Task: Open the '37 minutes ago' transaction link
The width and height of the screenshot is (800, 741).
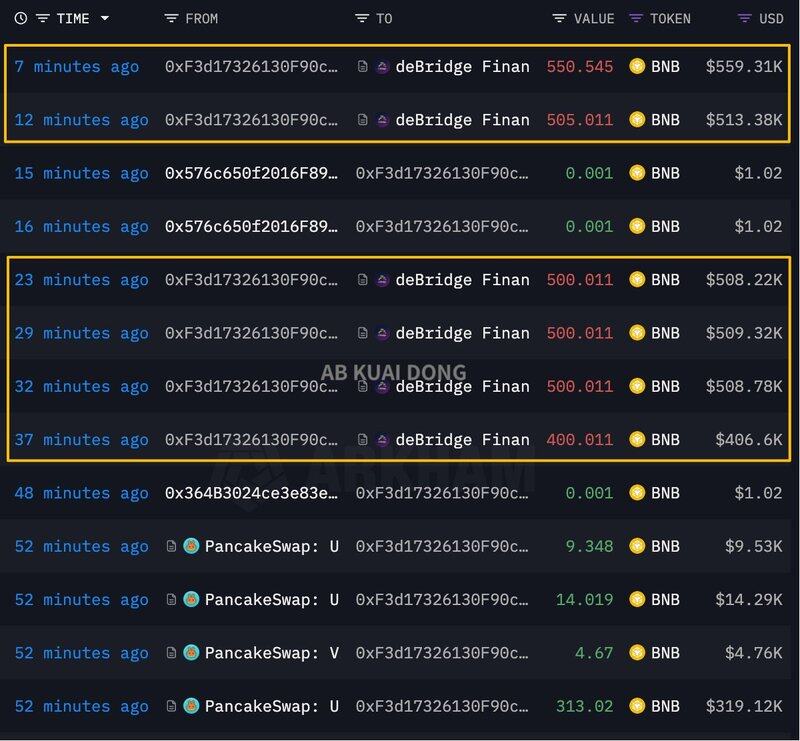Action: point(82,440)
